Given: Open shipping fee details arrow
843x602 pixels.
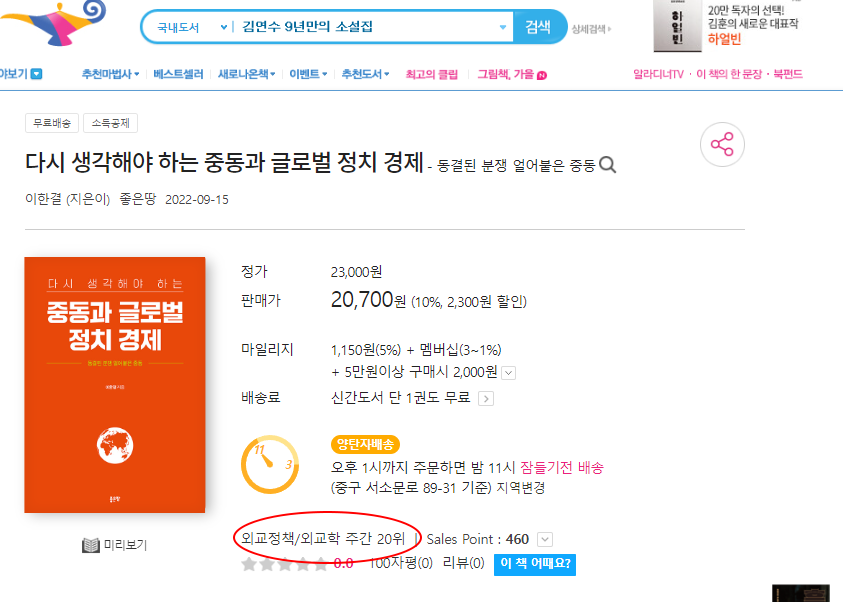Looking at the screenshot, I should coord(486,399).
